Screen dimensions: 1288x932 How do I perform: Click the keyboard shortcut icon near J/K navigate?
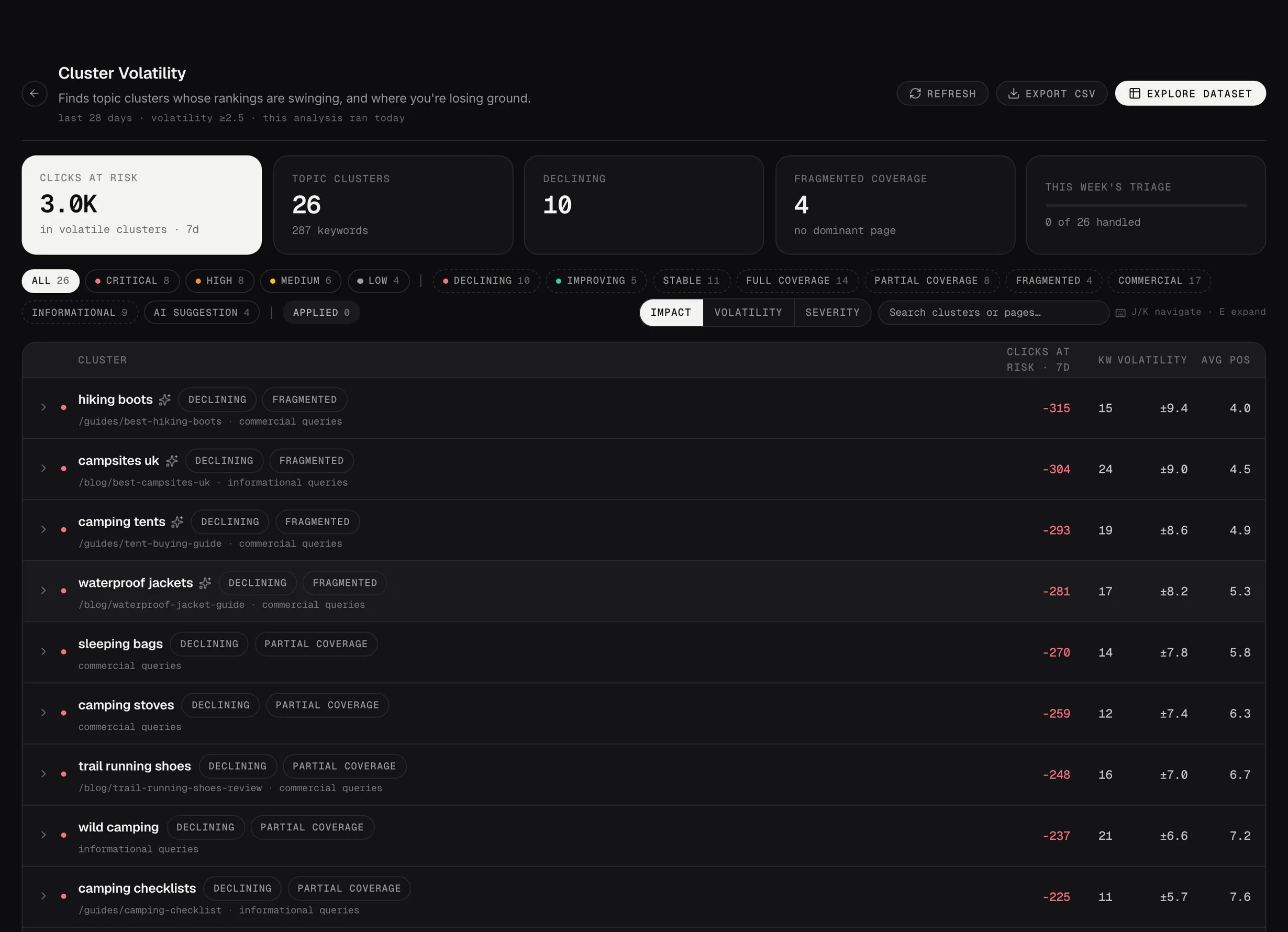point(1120,313)
